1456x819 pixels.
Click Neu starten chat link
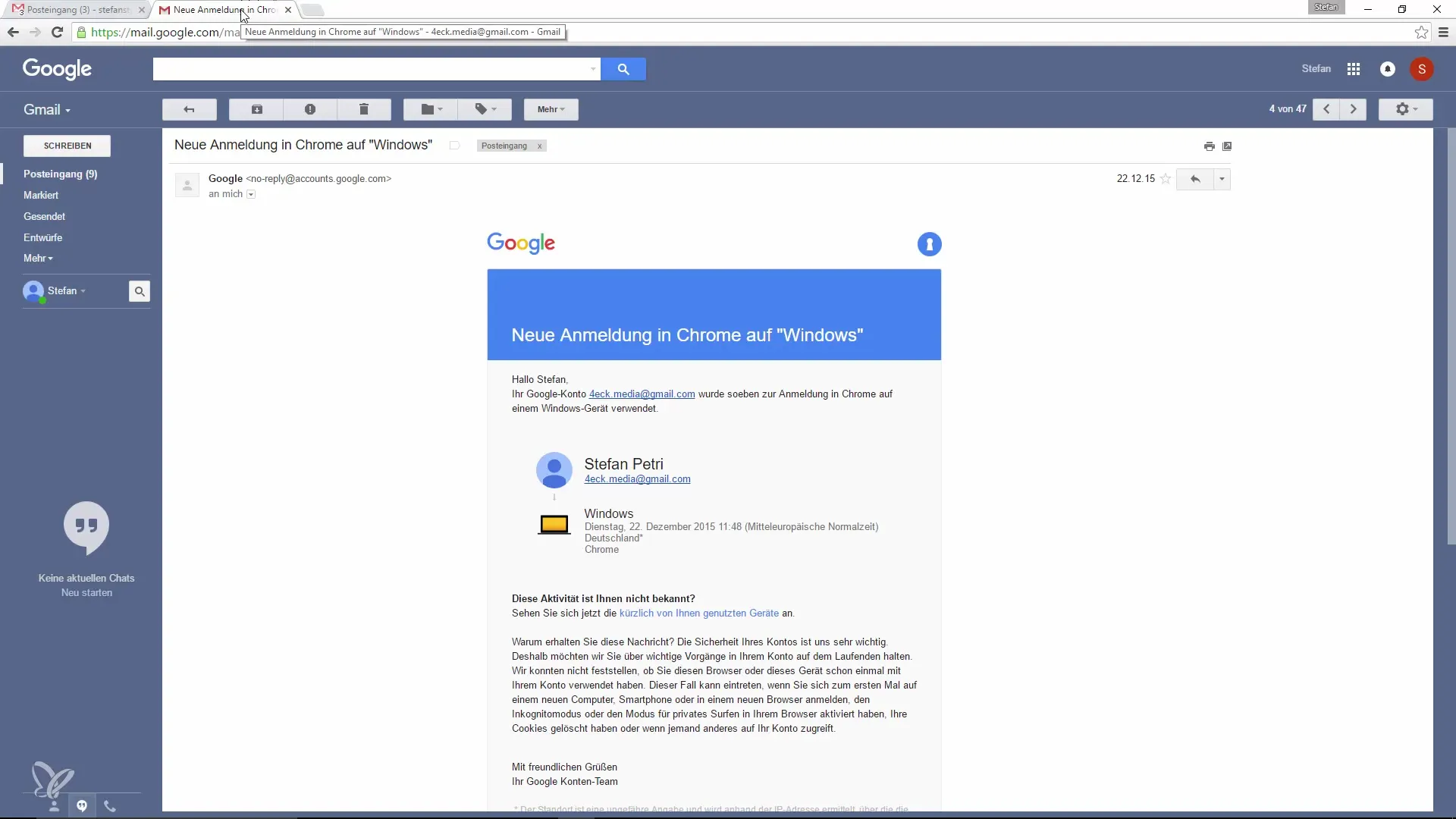[86, 593]
